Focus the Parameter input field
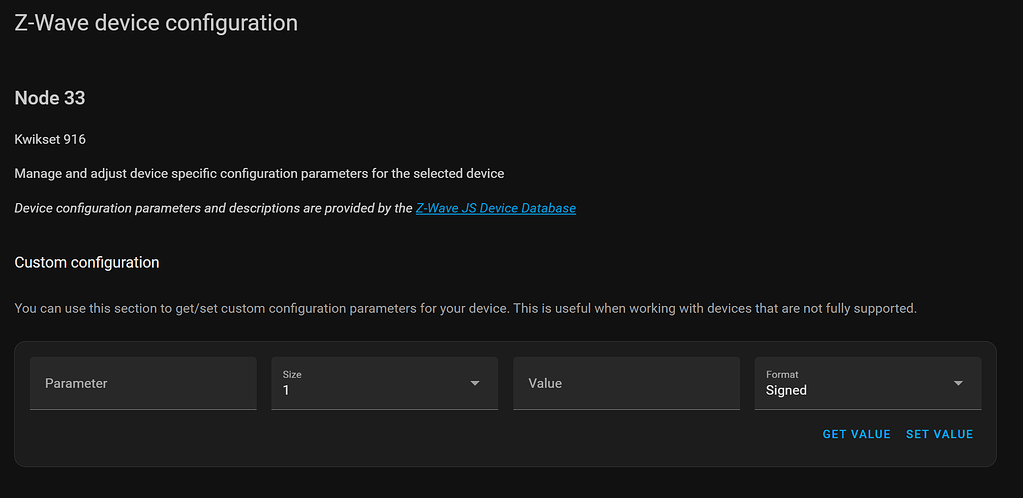 click(x=143, y=383)
